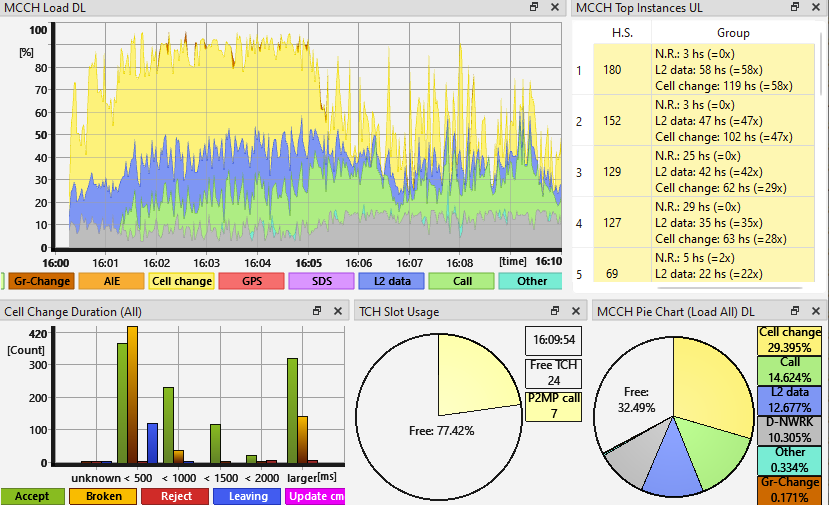Select the Reject red legend swatch

coord(175,496)
